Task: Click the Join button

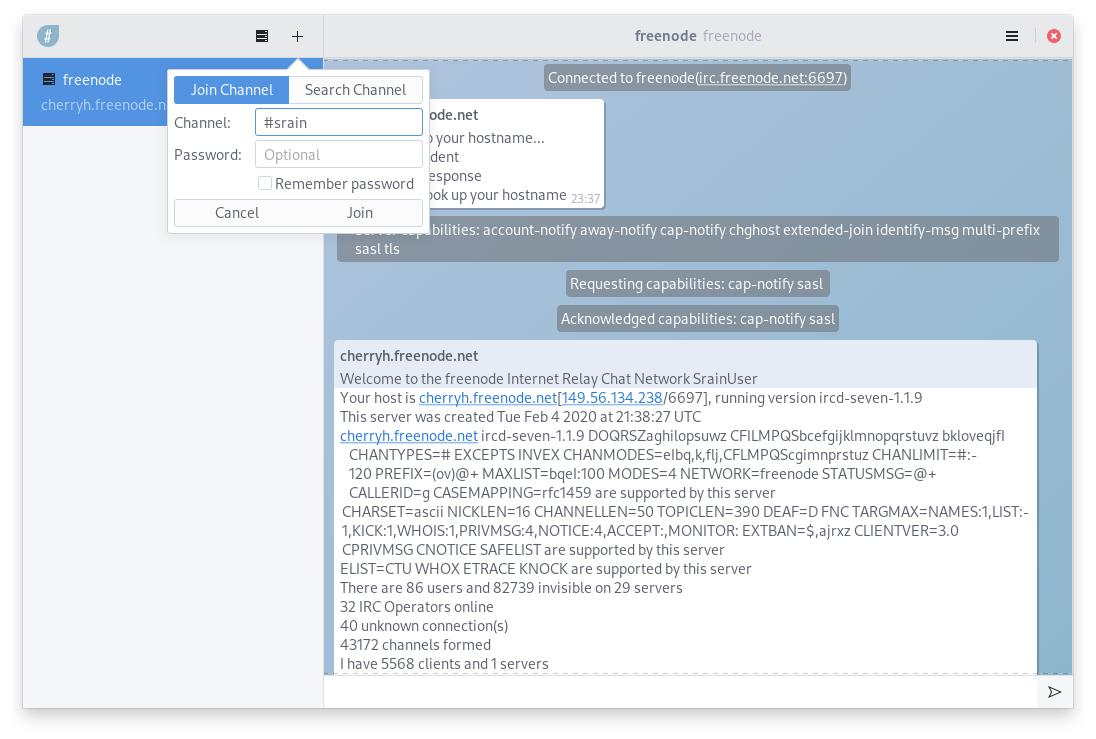Action: (360, 213)
